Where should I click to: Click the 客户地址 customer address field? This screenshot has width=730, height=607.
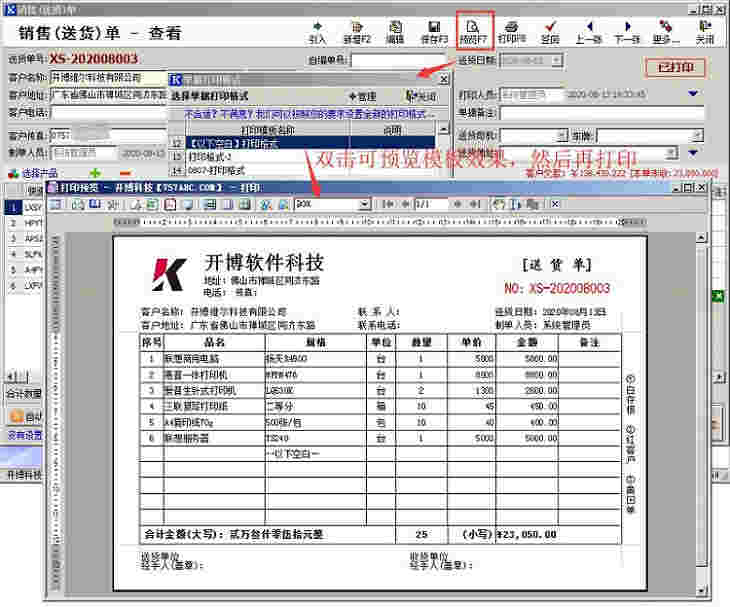click(x=108, y=95)
